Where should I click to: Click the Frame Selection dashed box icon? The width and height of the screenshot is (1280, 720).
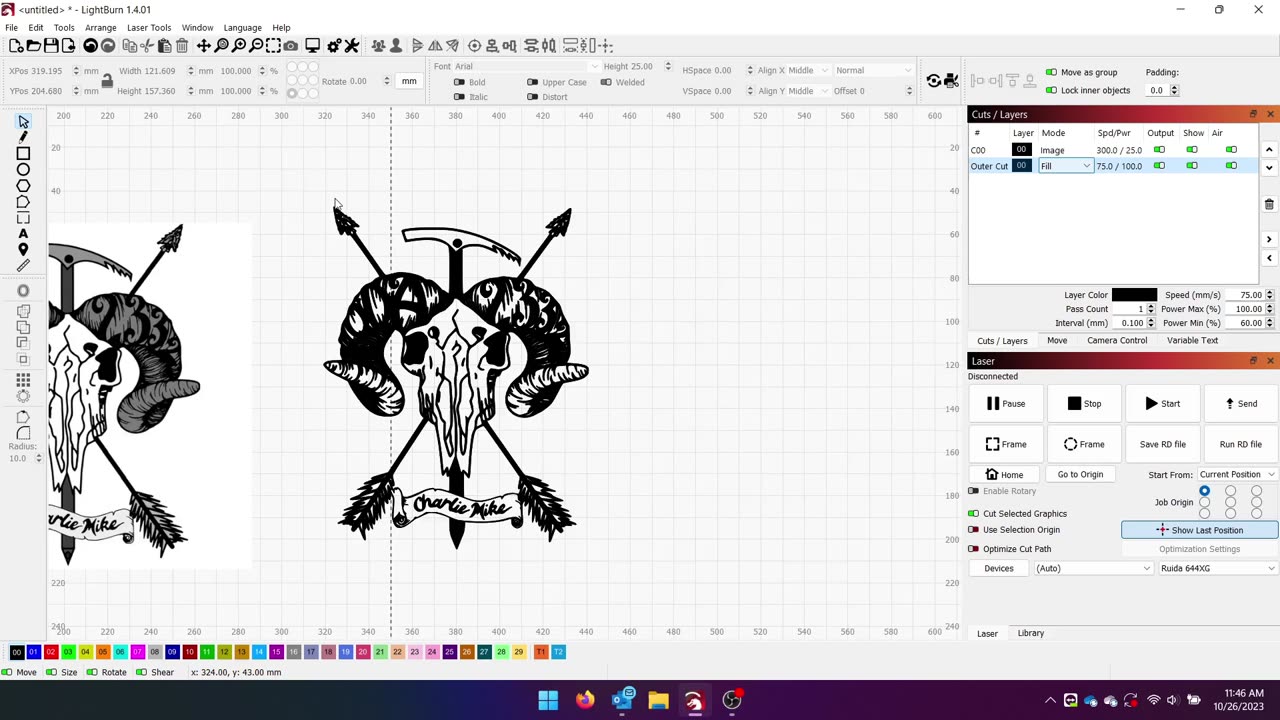273,46
